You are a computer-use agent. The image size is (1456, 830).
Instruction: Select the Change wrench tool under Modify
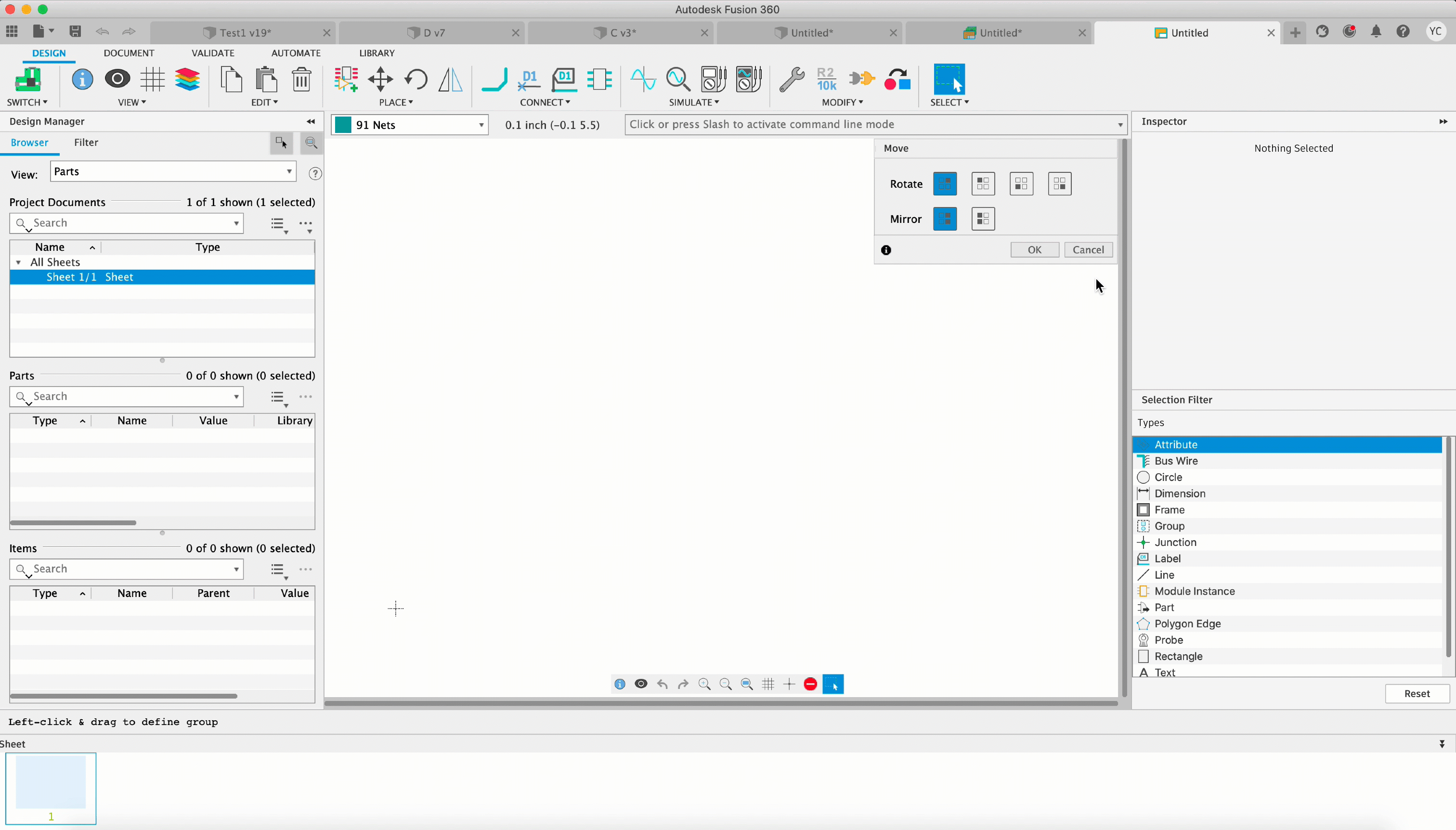(x=791, y=80)
